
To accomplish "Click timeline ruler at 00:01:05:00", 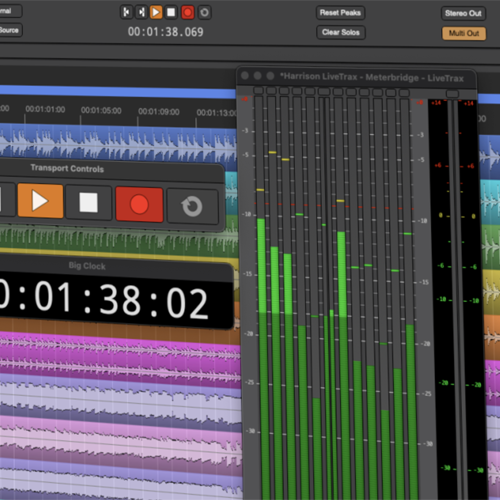I will pyautogui.click(x=101, y=111).
